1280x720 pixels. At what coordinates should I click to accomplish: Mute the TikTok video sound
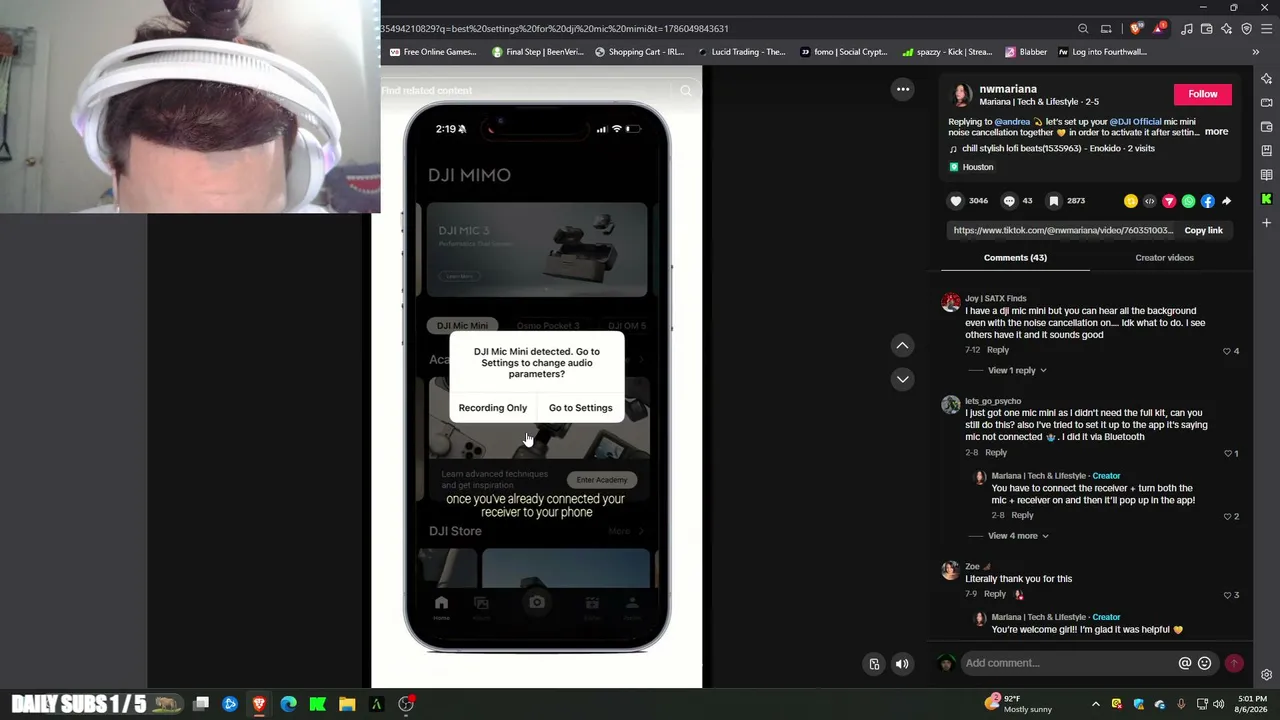pos(902,664)
